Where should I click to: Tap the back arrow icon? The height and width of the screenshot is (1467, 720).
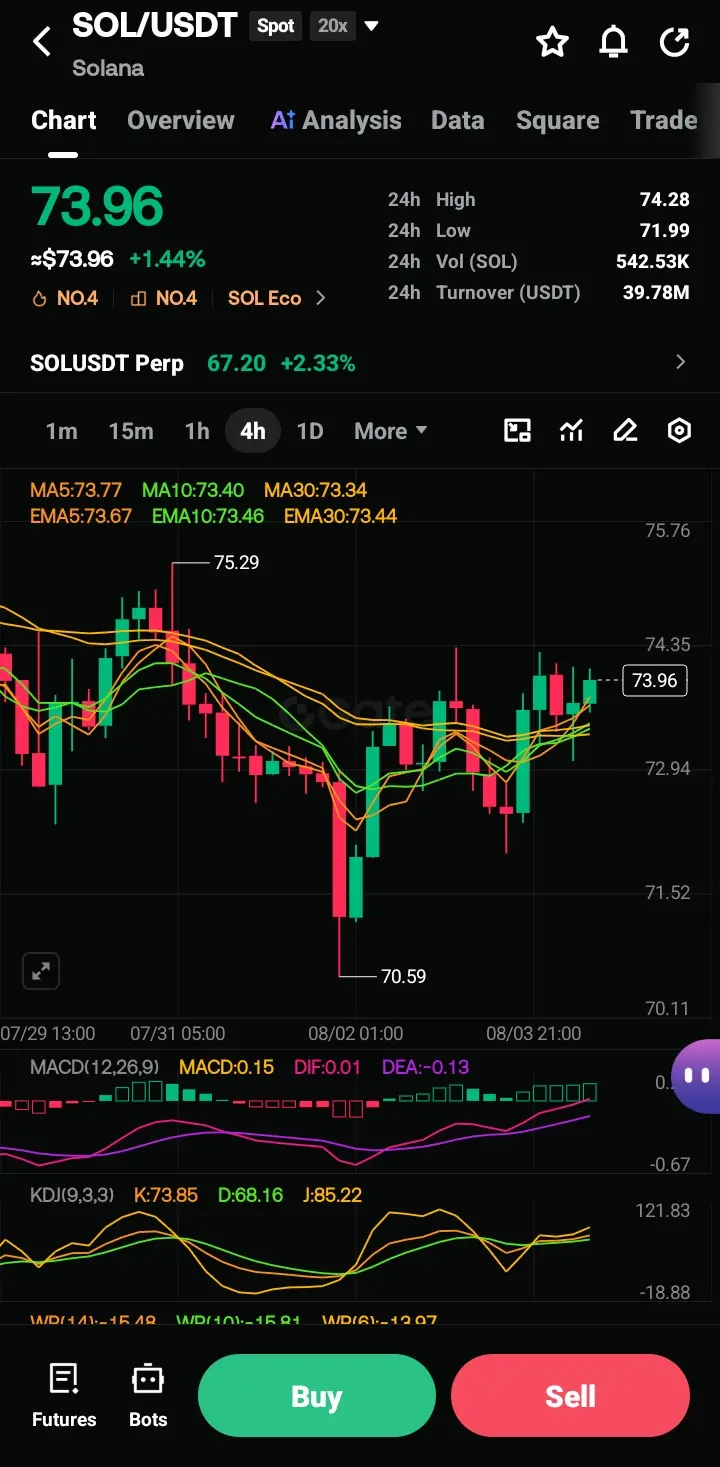(42, 42)
